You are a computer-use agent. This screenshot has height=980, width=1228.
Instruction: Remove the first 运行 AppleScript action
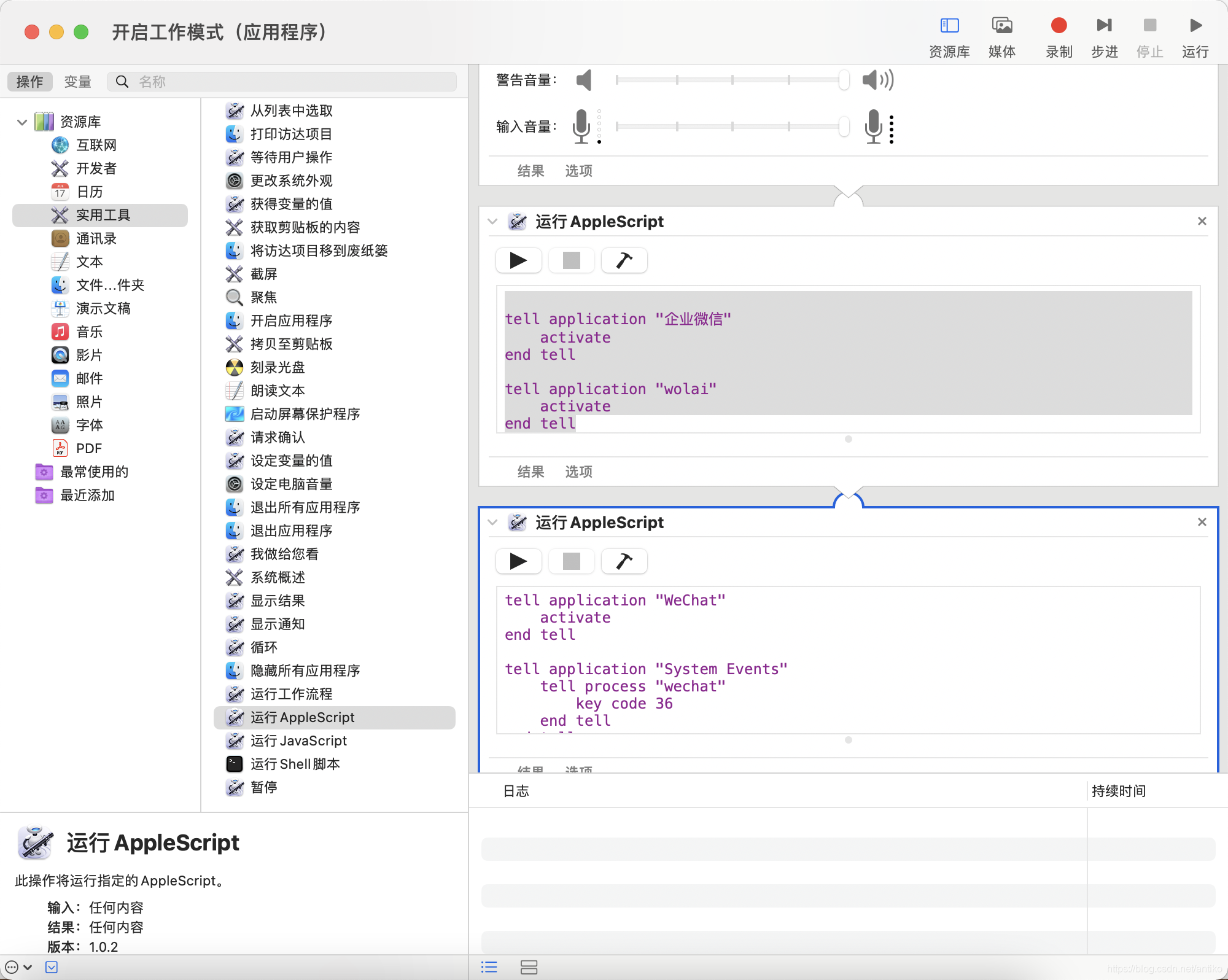pos(1202,221)
